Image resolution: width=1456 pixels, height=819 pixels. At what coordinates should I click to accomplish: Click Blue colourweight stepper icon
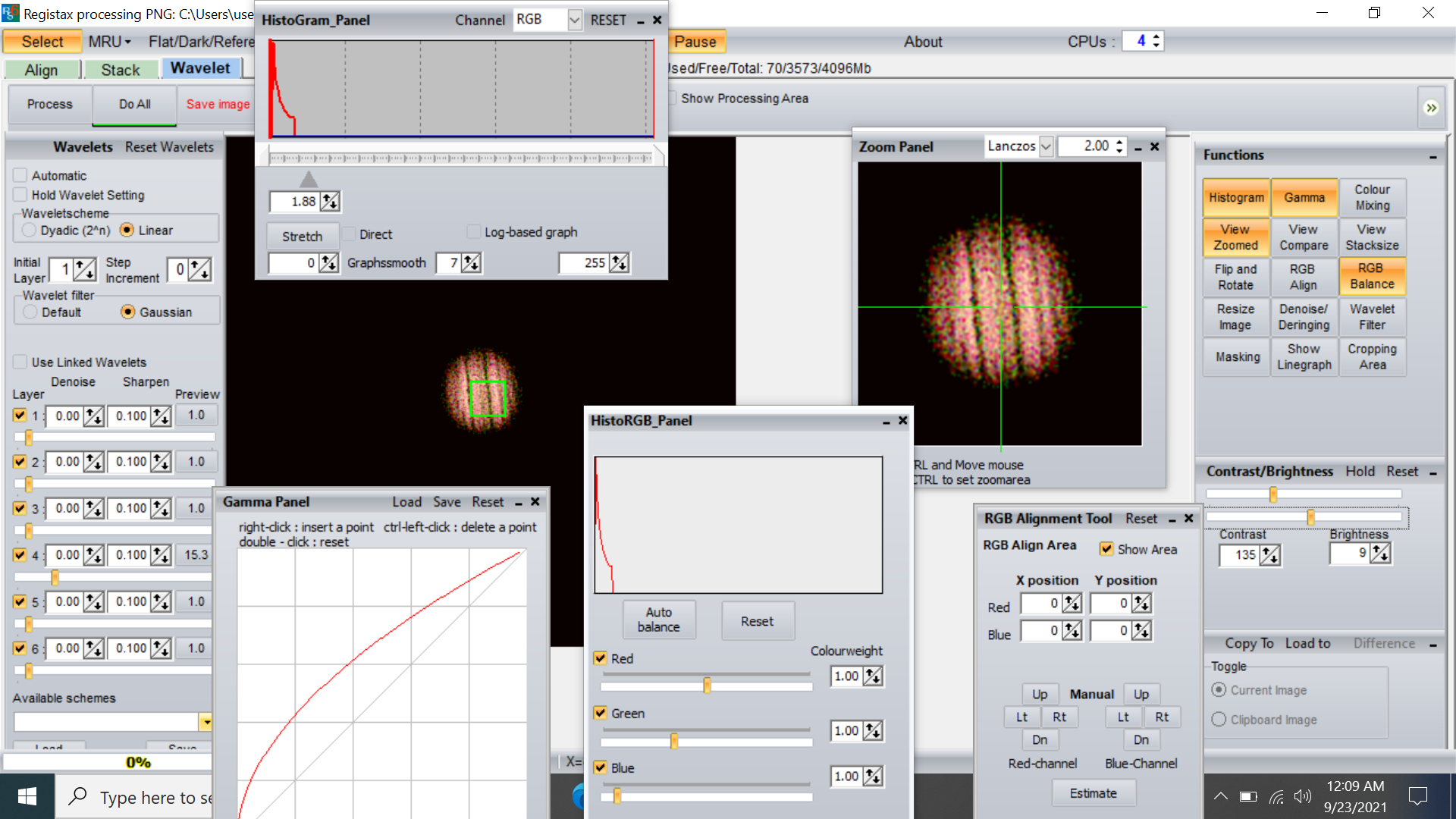pyautogui.click(x=874, y=776)
